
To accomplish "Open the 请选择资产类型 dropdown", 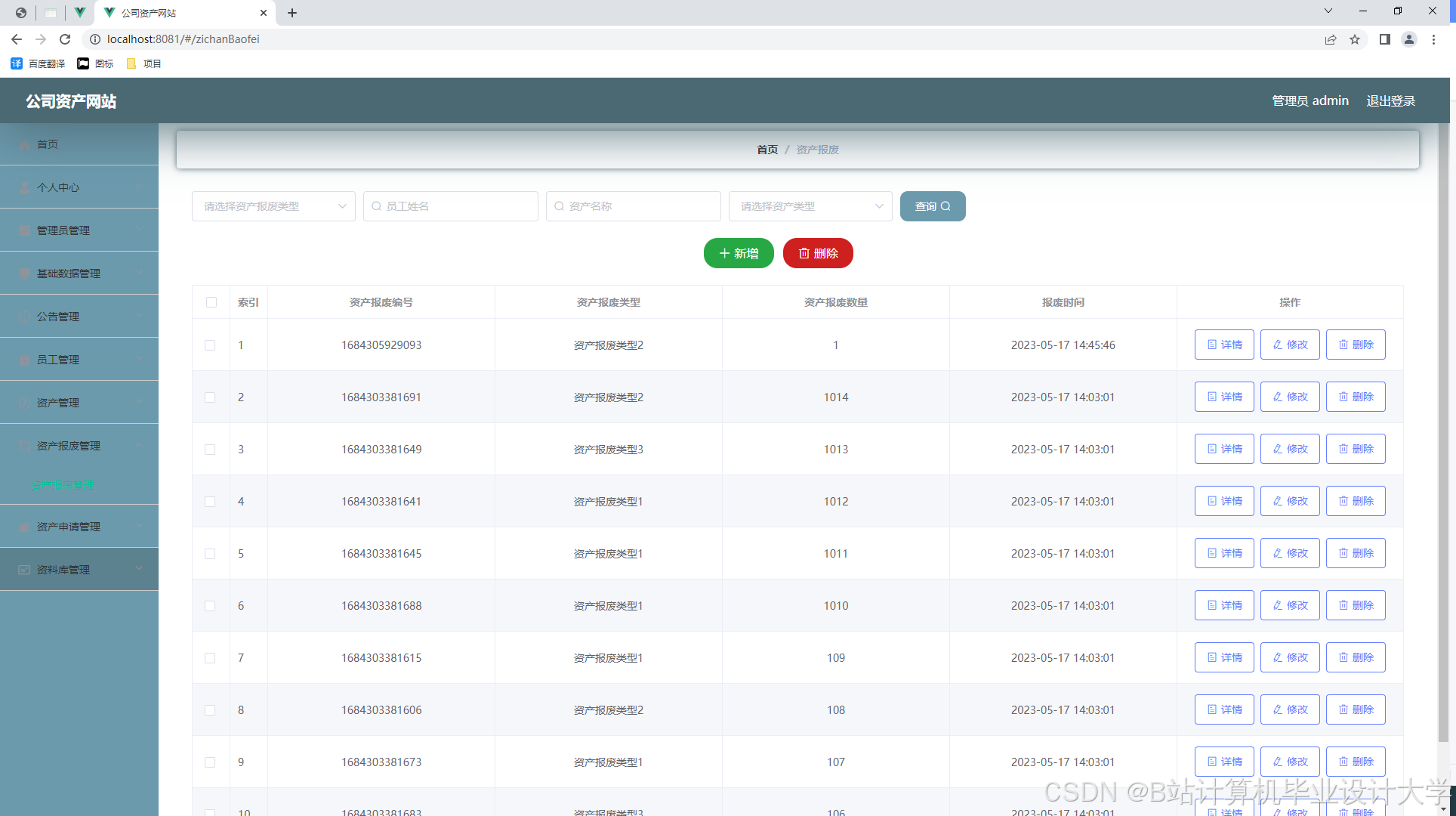I will 810,206.
